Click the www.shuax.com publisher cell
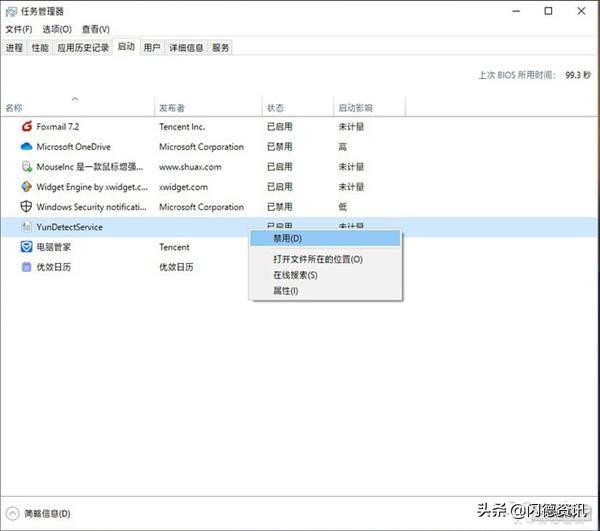The image size is (600, 531). (190, 167)
